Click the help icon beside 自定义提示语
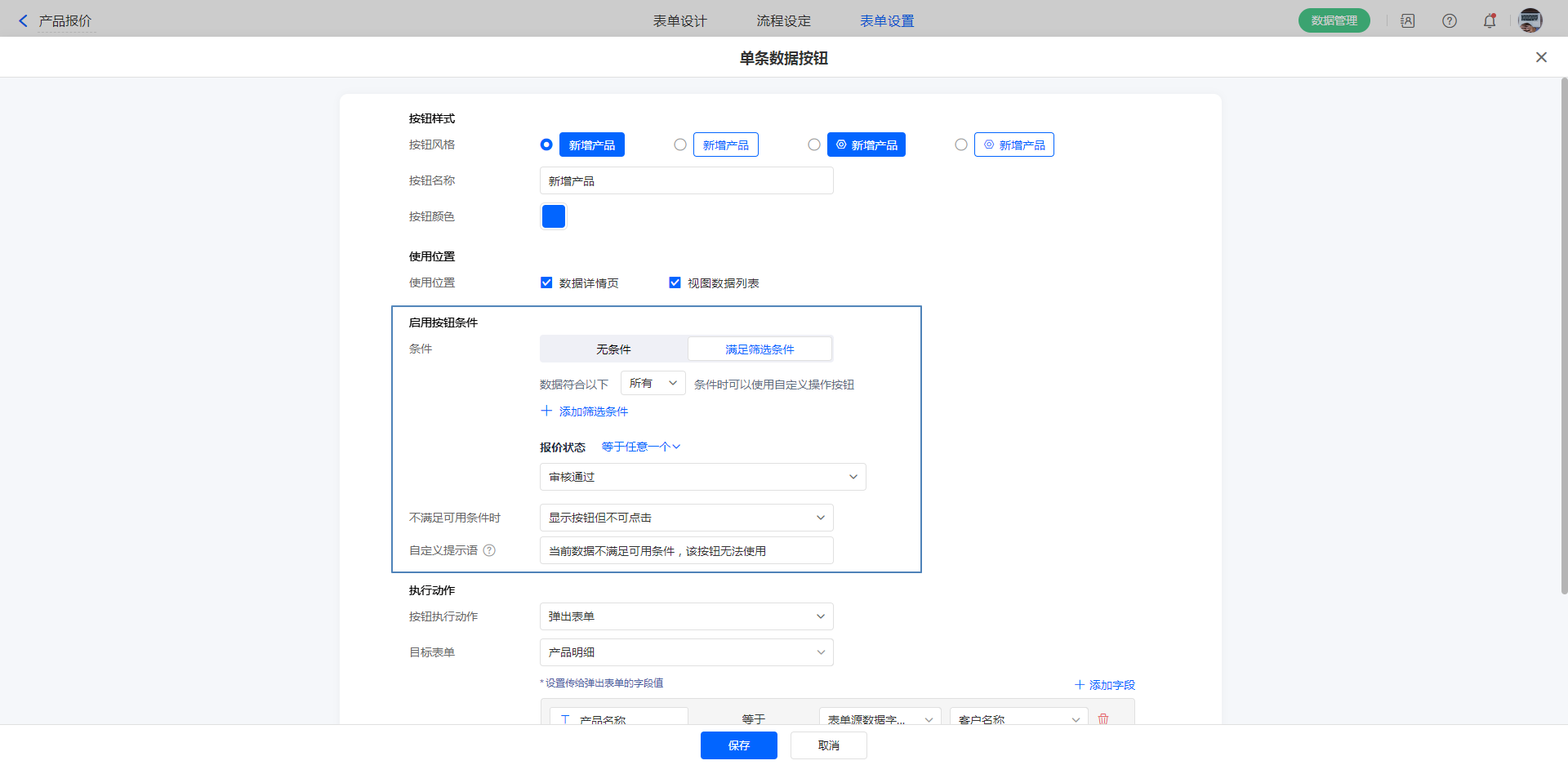This screenshot has height=765, width=1568. (489, 550)
